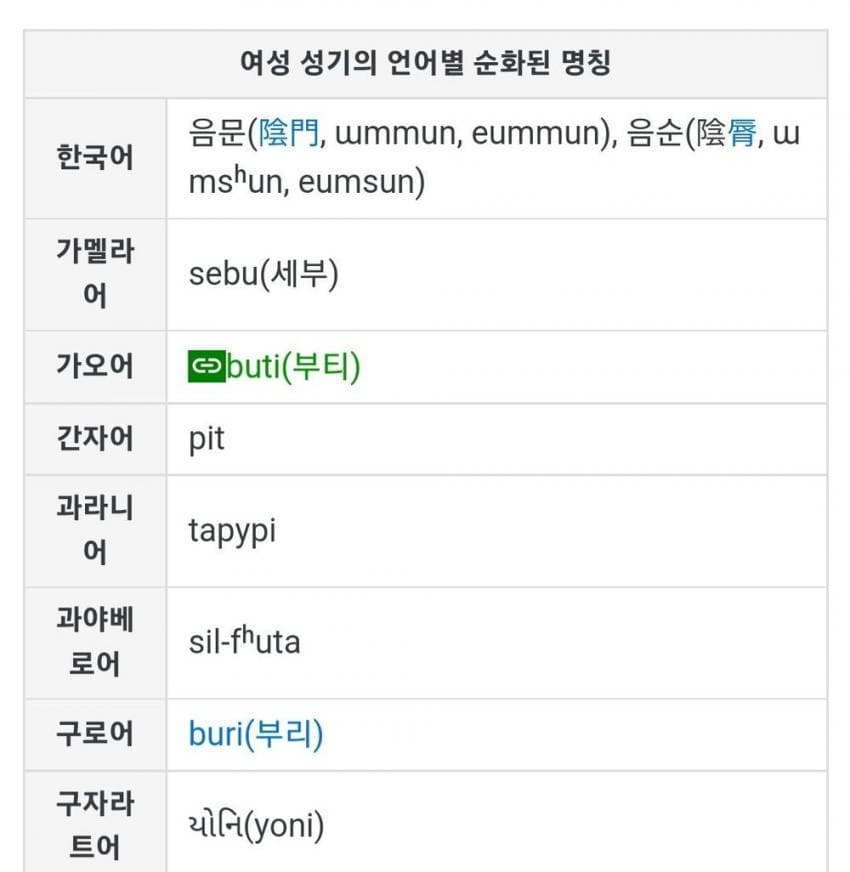Select the 과라니어 row label
Viewport: 850px width, 872px height.
coord(94,530)
